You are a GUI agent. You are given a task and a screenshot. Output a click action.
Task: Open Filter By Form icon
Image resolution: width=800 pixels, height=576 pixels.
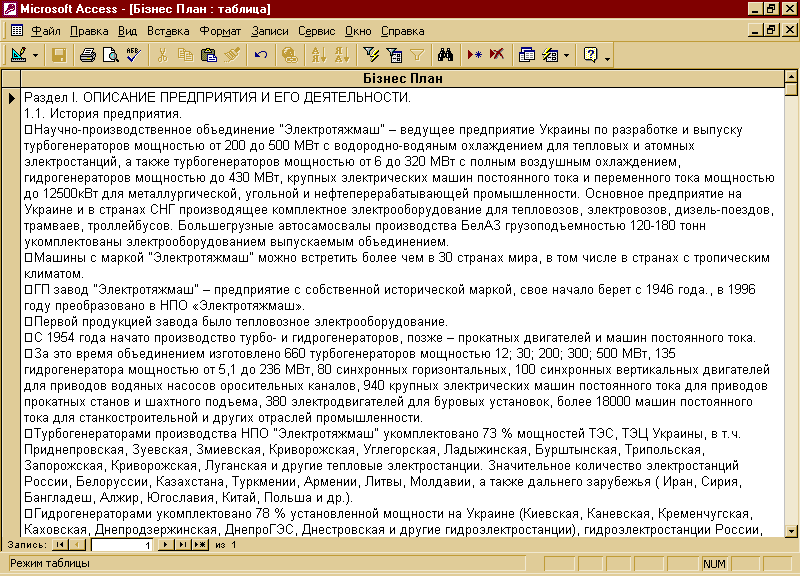(x=394, y=55)
